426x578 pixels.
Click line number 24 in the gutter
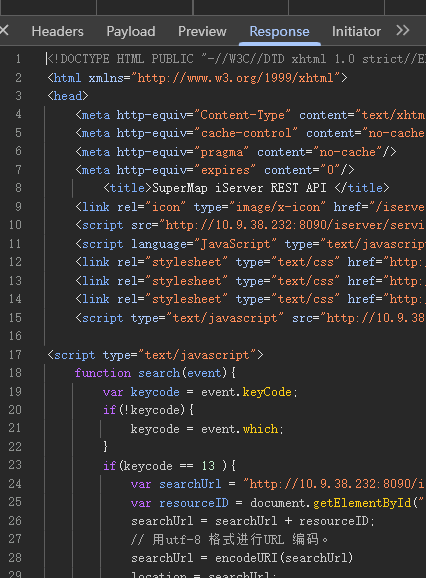point(15,483)
